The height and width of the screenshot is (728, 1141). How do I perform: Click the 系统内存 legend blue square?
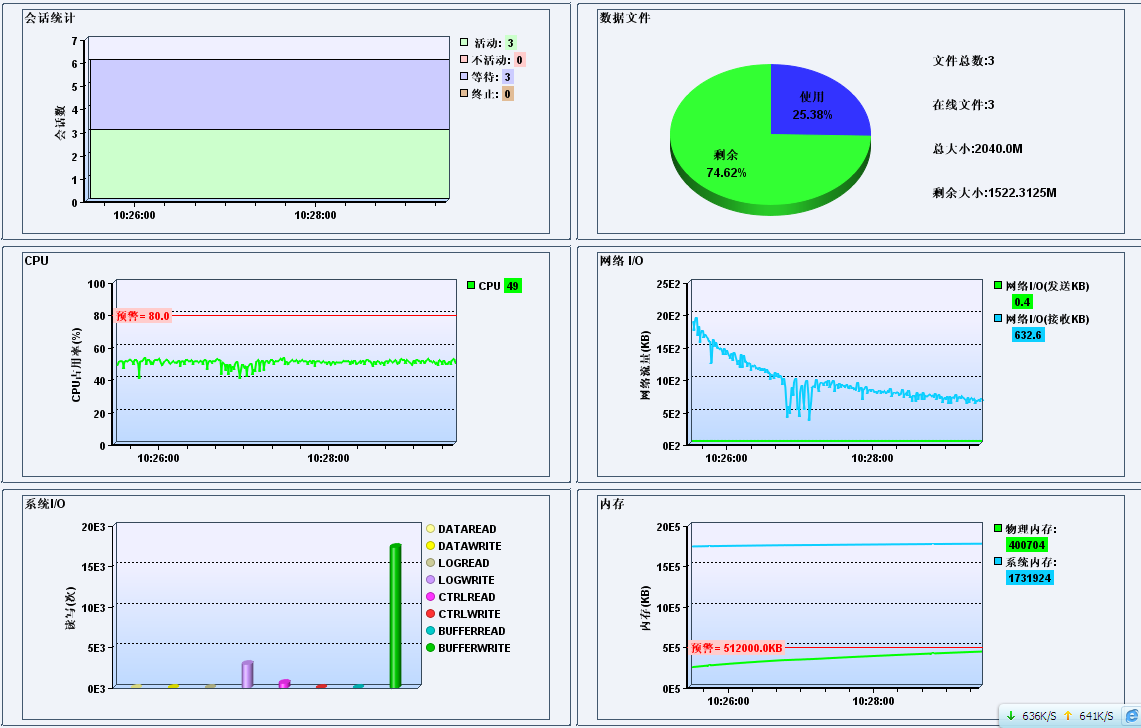997,562
